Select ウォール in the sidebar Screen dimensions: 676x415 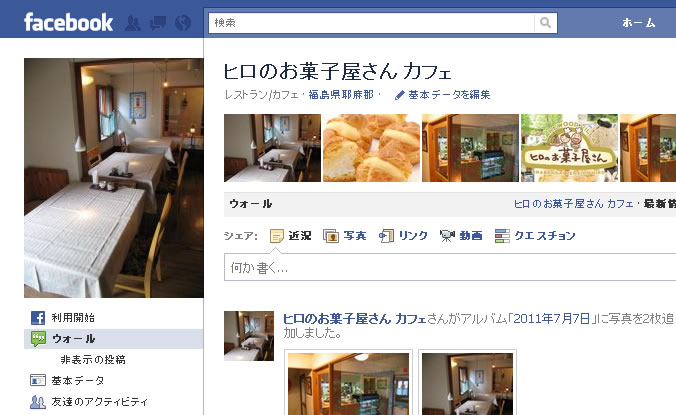click(x=113, y=339)
